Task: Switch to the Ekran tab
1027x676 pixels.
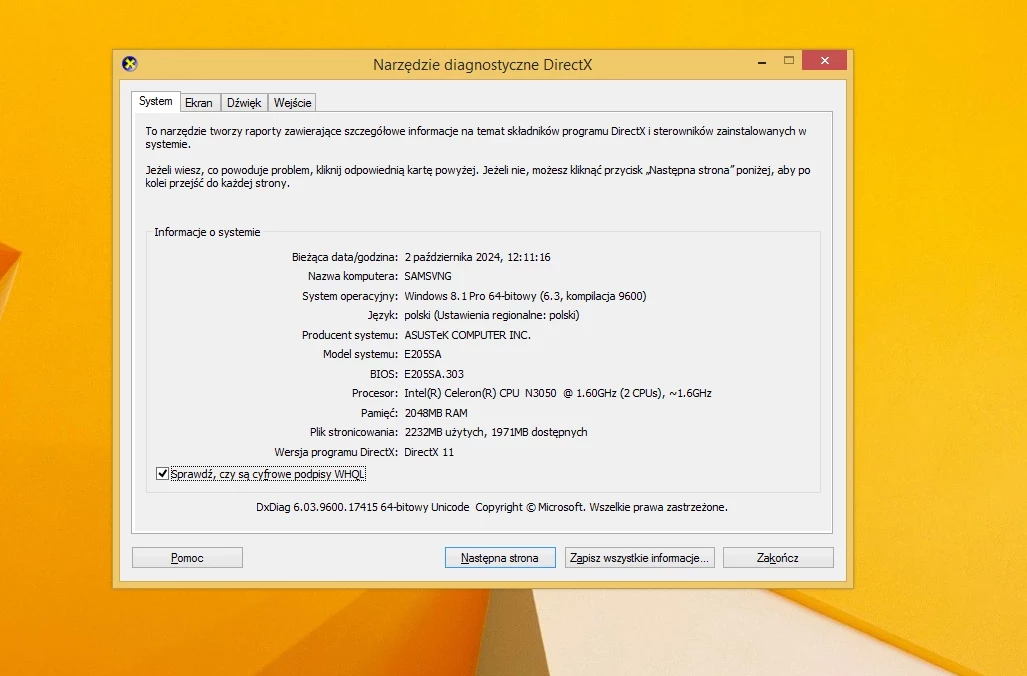Action: coord(198,103)
